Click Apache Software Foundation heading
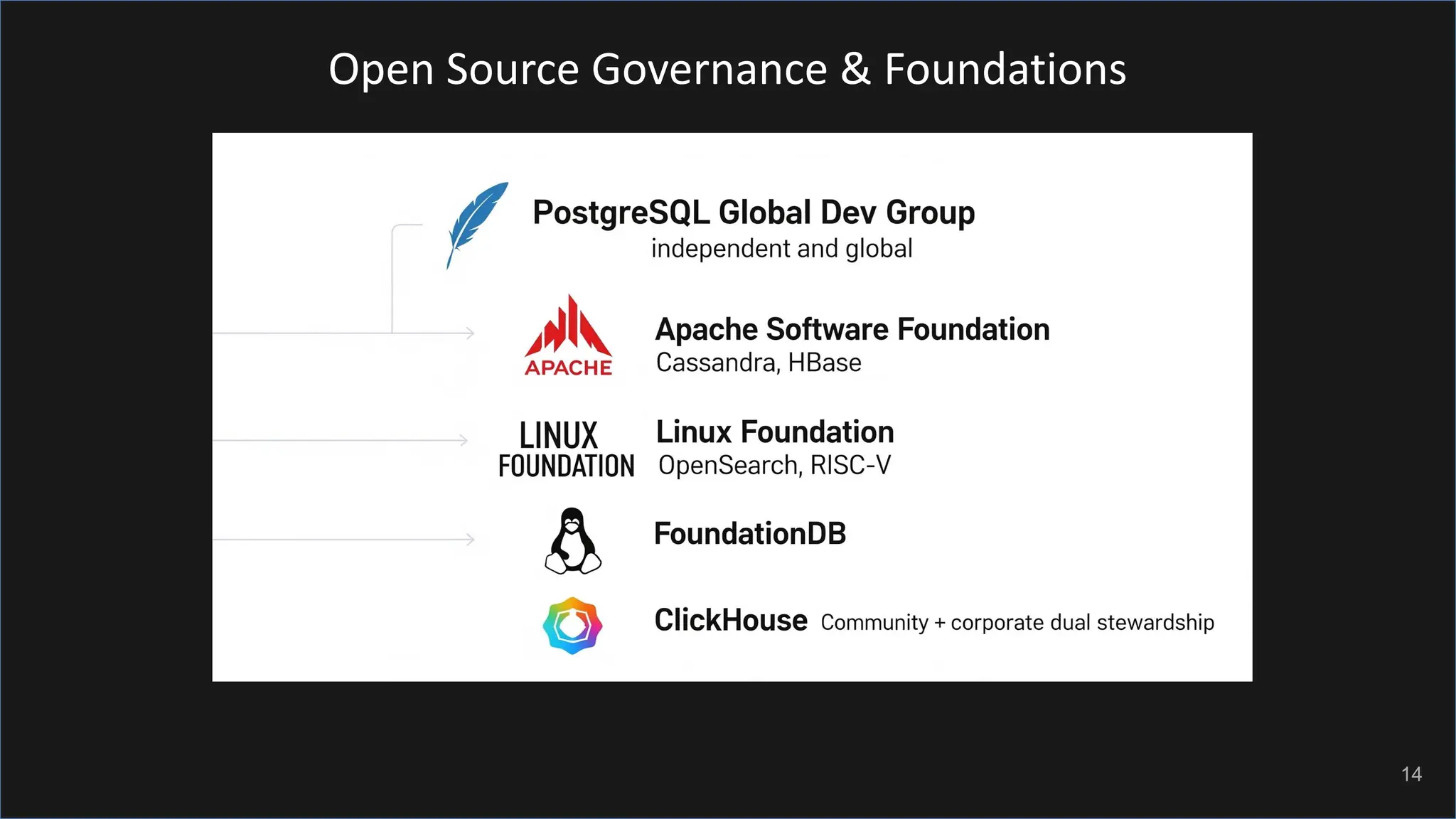Screen dimensions: 1456x819 (x=852, y=329)
